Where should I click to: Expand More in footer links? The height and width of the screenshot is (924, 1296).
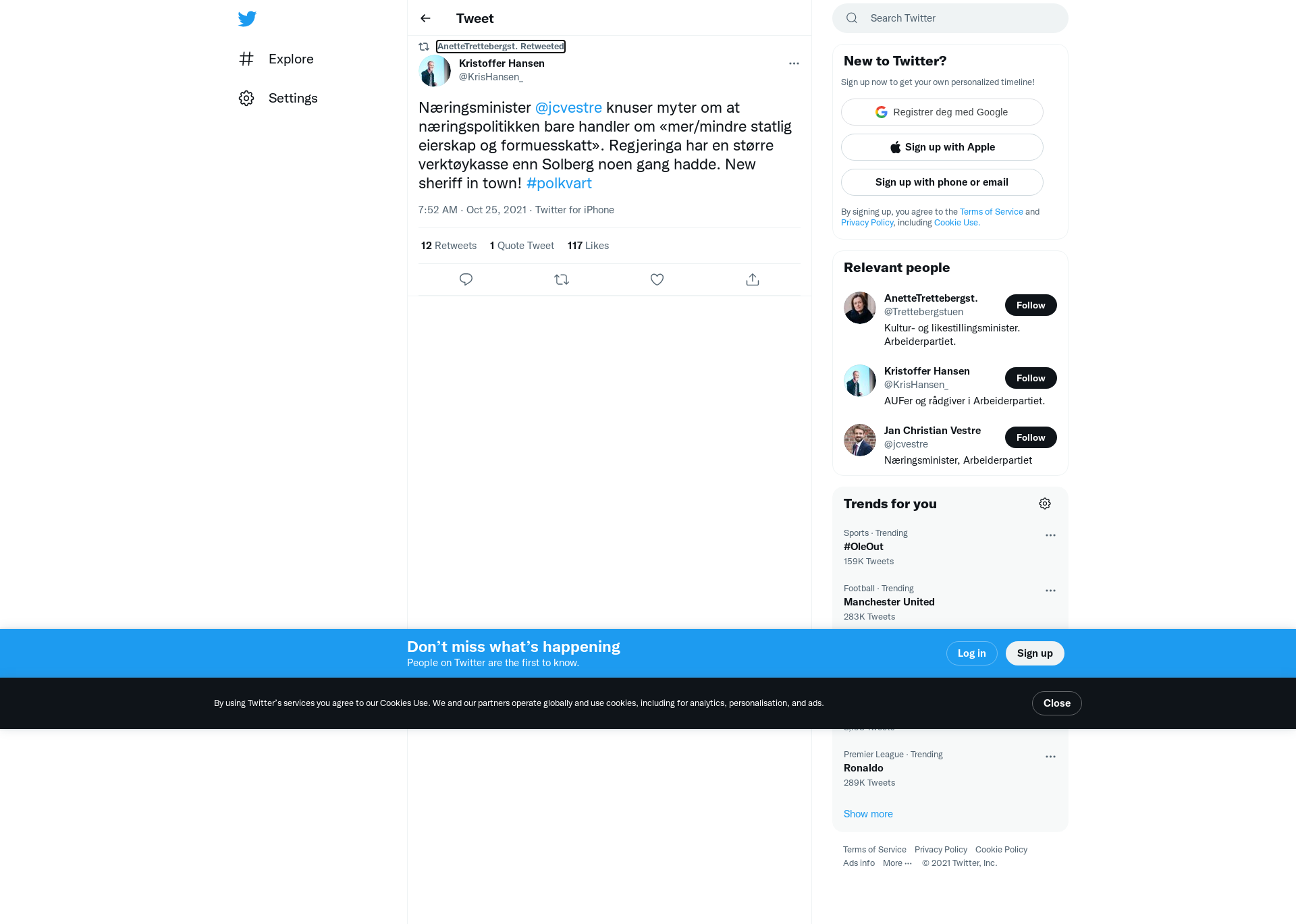897,863
